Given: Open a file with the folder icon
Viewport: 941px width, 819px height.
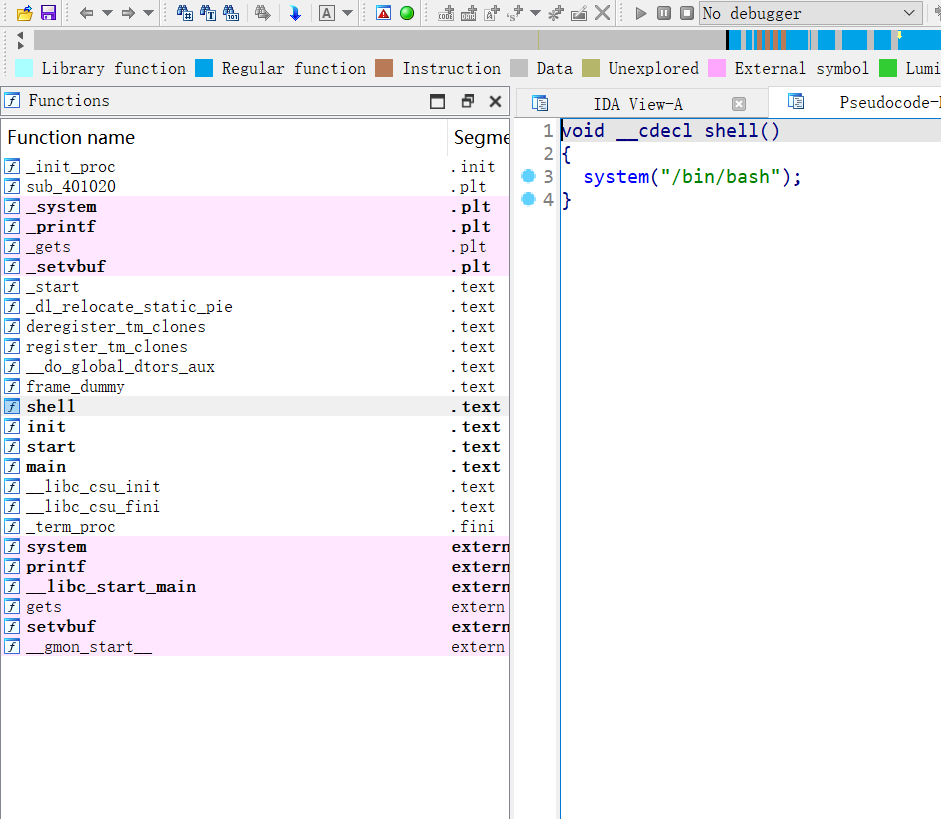Looking at the screenshot, I should [24, 13].
